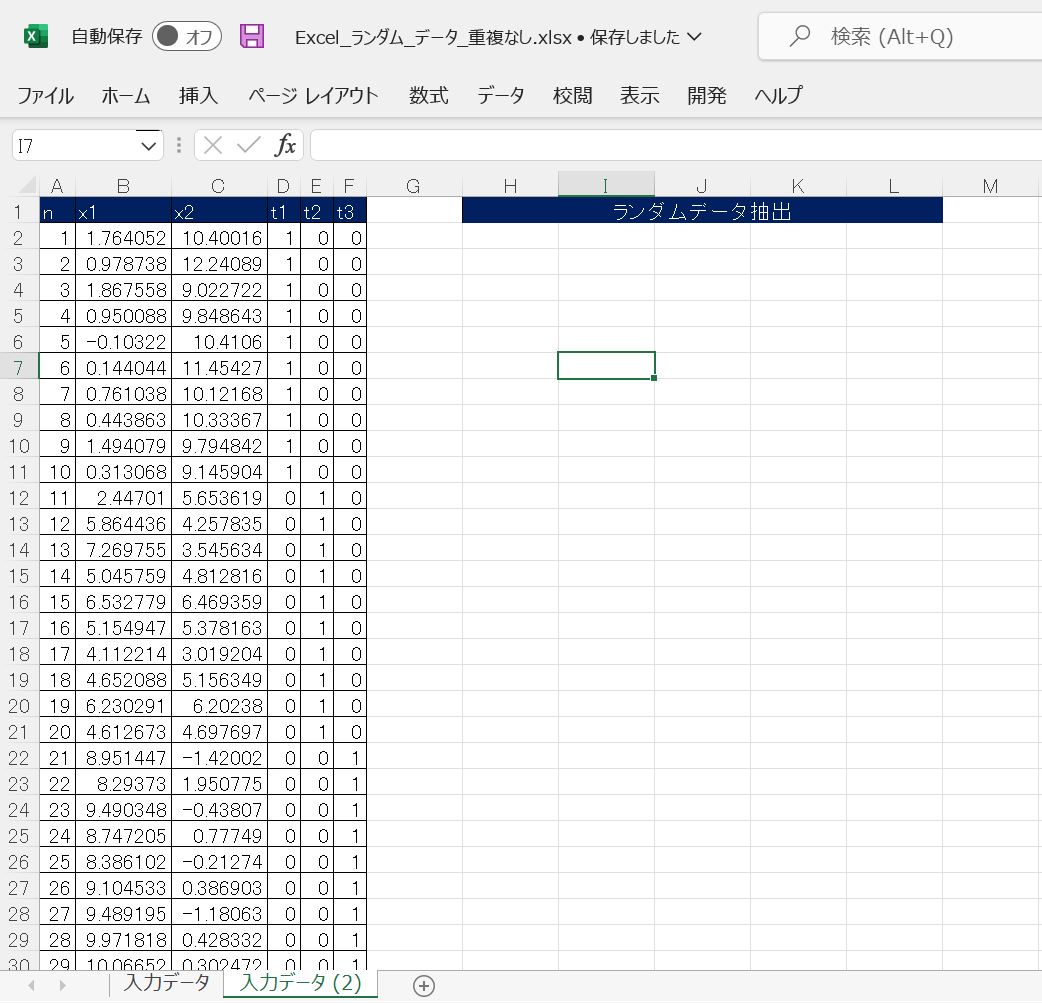Click the ランダムデータ抽出 merged header cell
This screenshot has height=1003, width=1042.
click(702, 211)
